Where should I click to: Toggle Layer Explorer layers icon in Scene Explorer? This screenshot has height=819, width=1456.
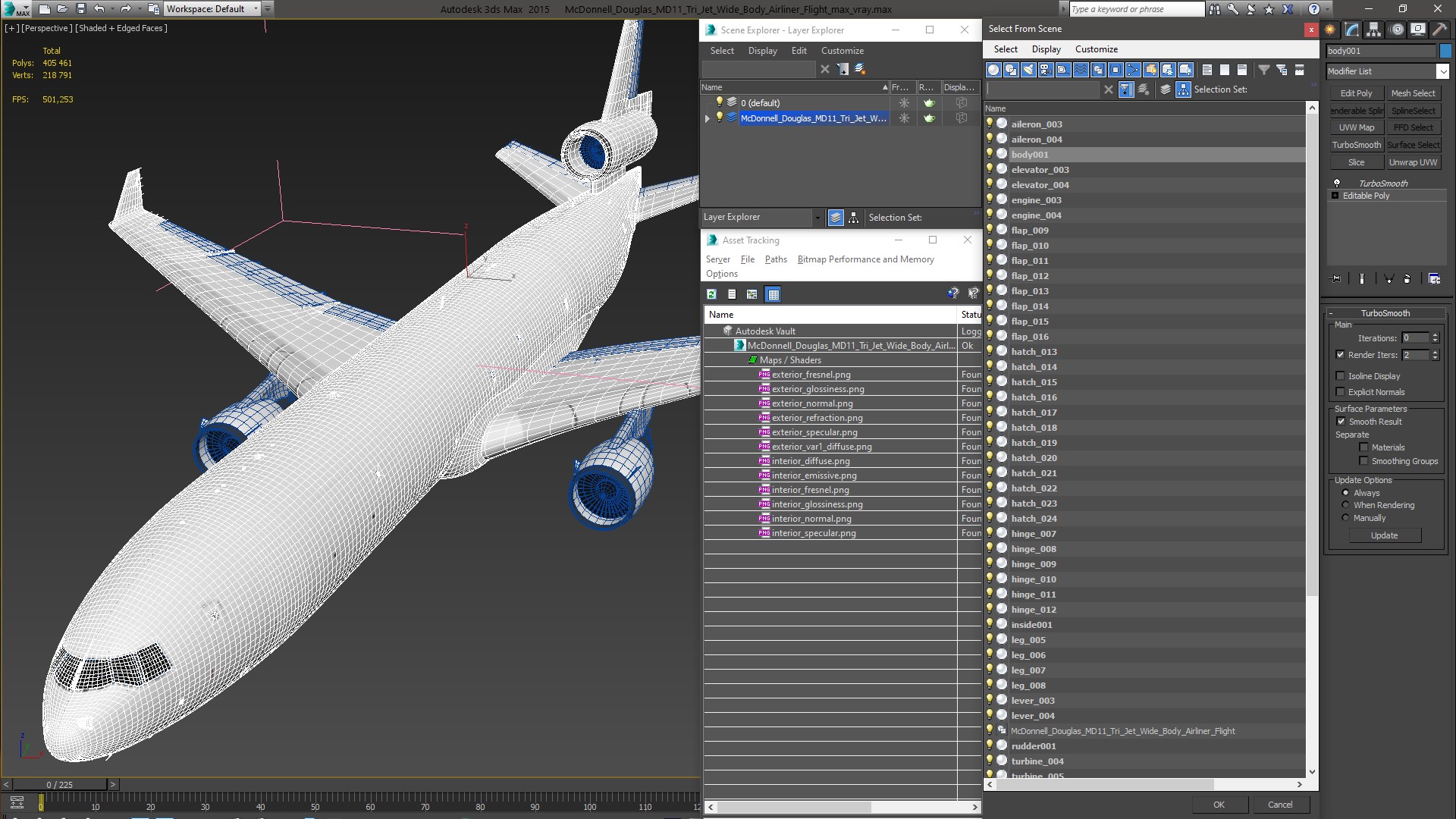pyautogui.click(x=836, y=218)
